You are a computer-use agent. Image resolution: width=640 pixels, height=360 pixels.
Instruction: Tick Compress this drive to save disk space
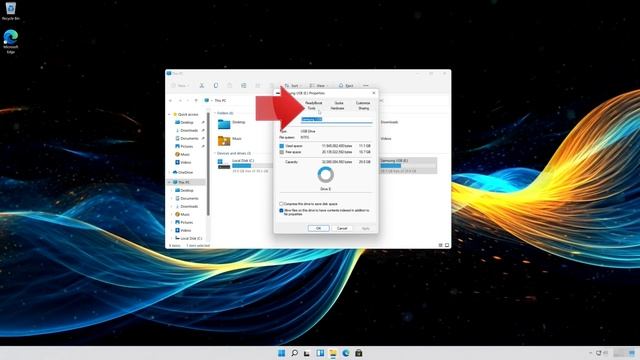[x=281, y=204]
